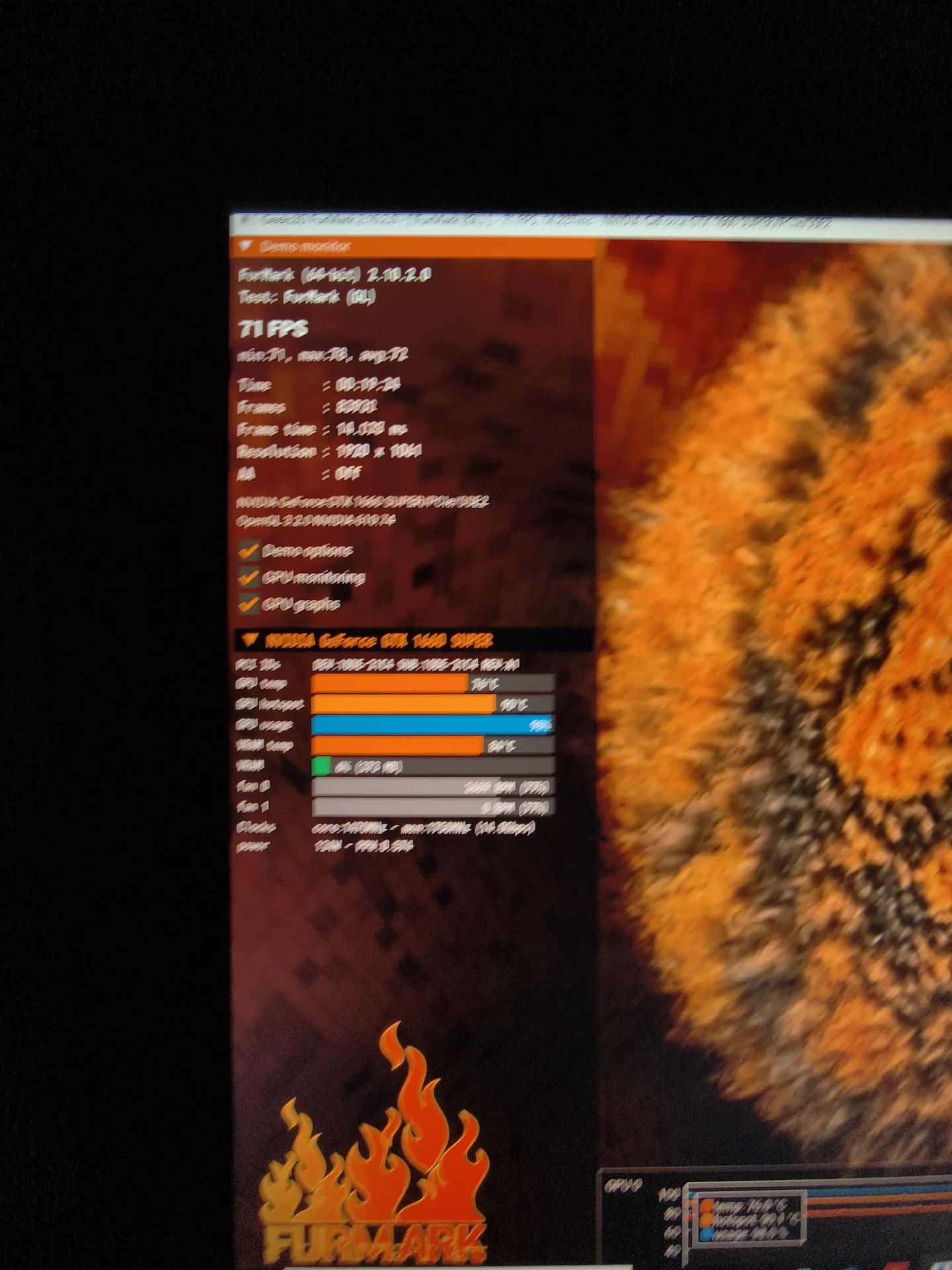Toggle the GPU graphs checkbox
The image size is (952, 1270).
[249, 603]
